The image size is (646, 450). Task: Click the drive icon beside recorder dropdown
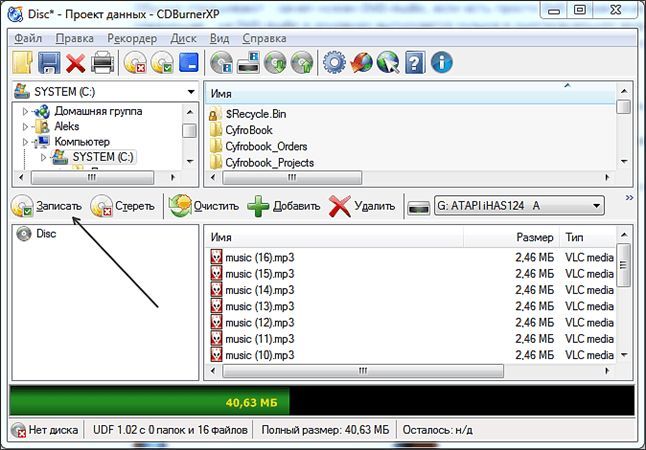coord(419,207)
